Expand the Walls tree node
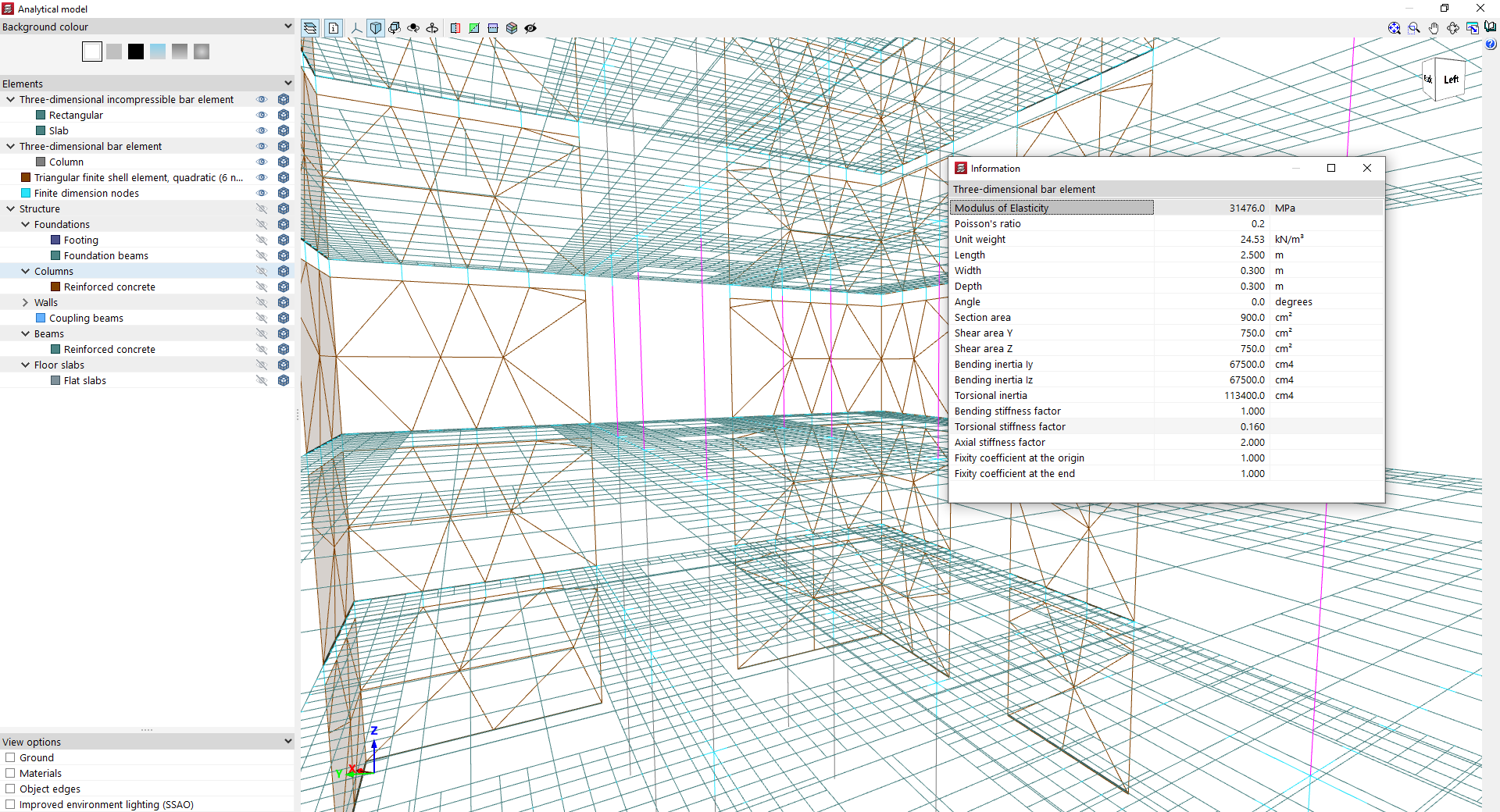This screenshot has height=812, width=1500. tap(26, 302)
